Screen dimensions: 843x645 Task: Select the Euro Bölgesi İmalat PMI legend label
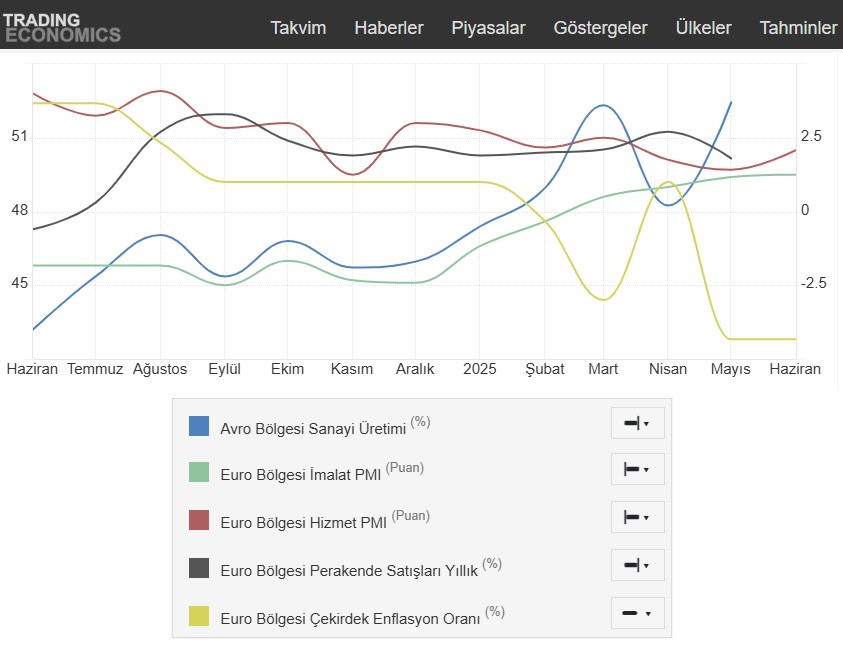coord(301,475)
